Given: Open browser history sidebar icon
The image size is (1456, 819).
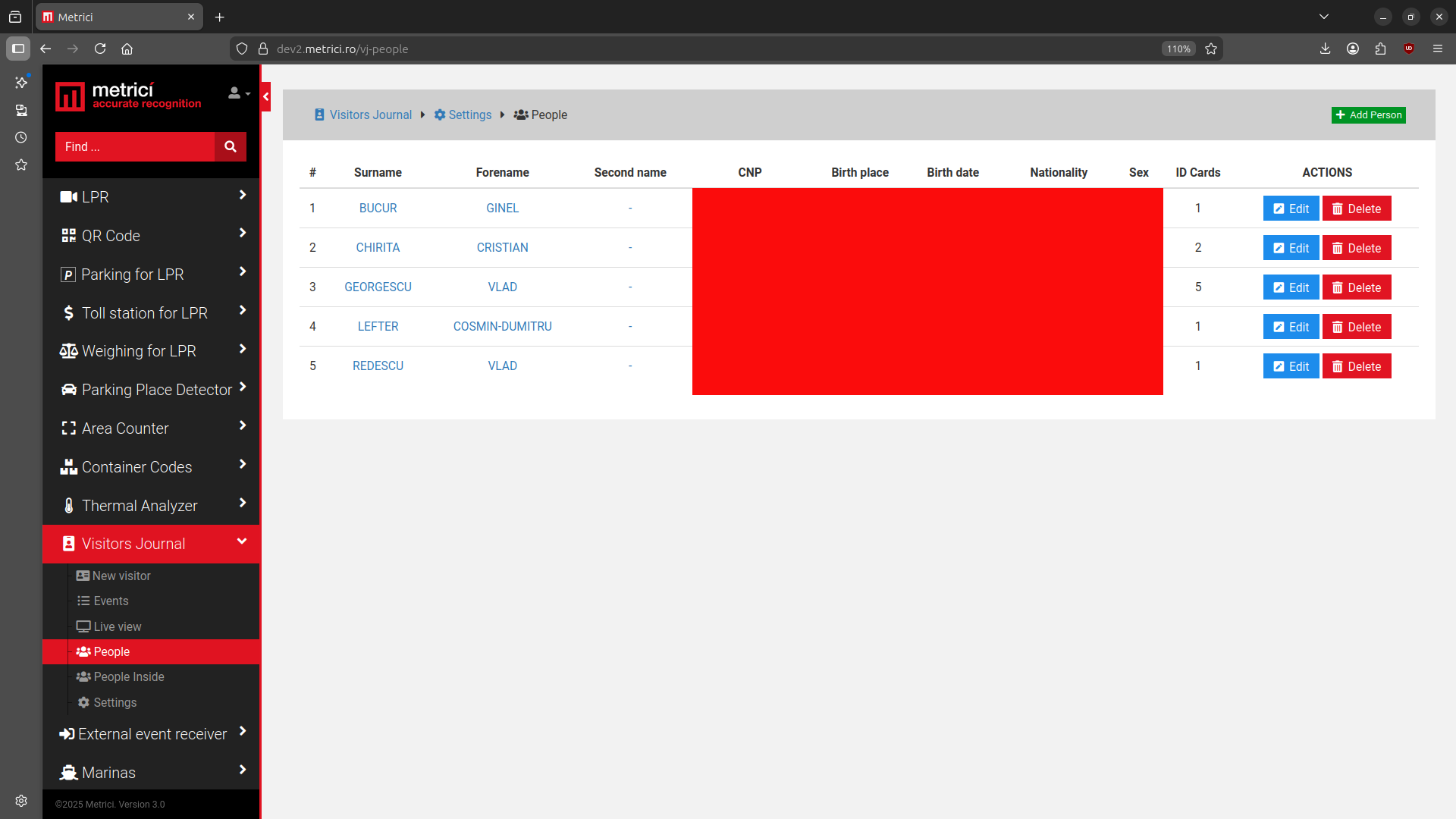Looking at the screenshot, I should coord(21,137).
